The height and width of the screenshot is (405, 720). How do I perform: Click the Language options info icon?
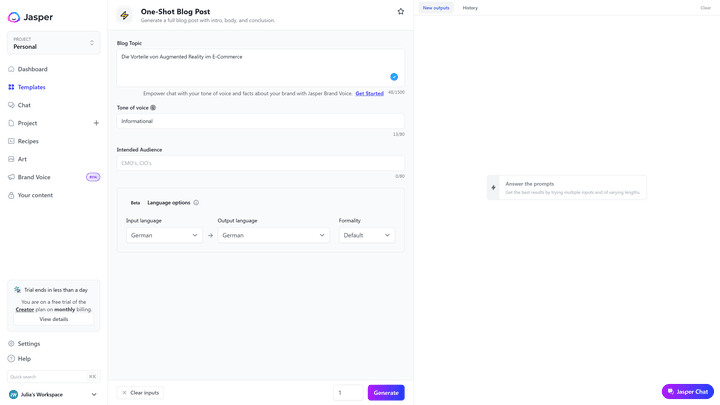[196, 203]
